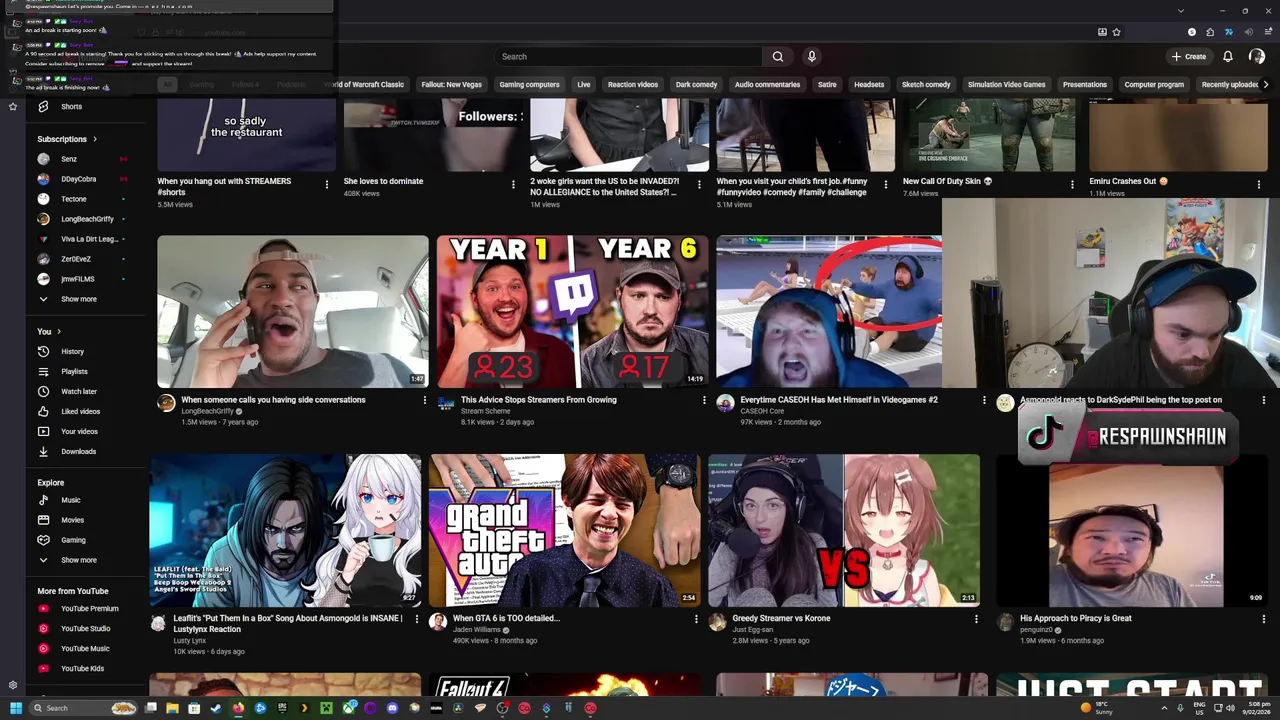Viewport: 1280px width, 720px height.
Task: Click the Create button
Action: 1189,57
